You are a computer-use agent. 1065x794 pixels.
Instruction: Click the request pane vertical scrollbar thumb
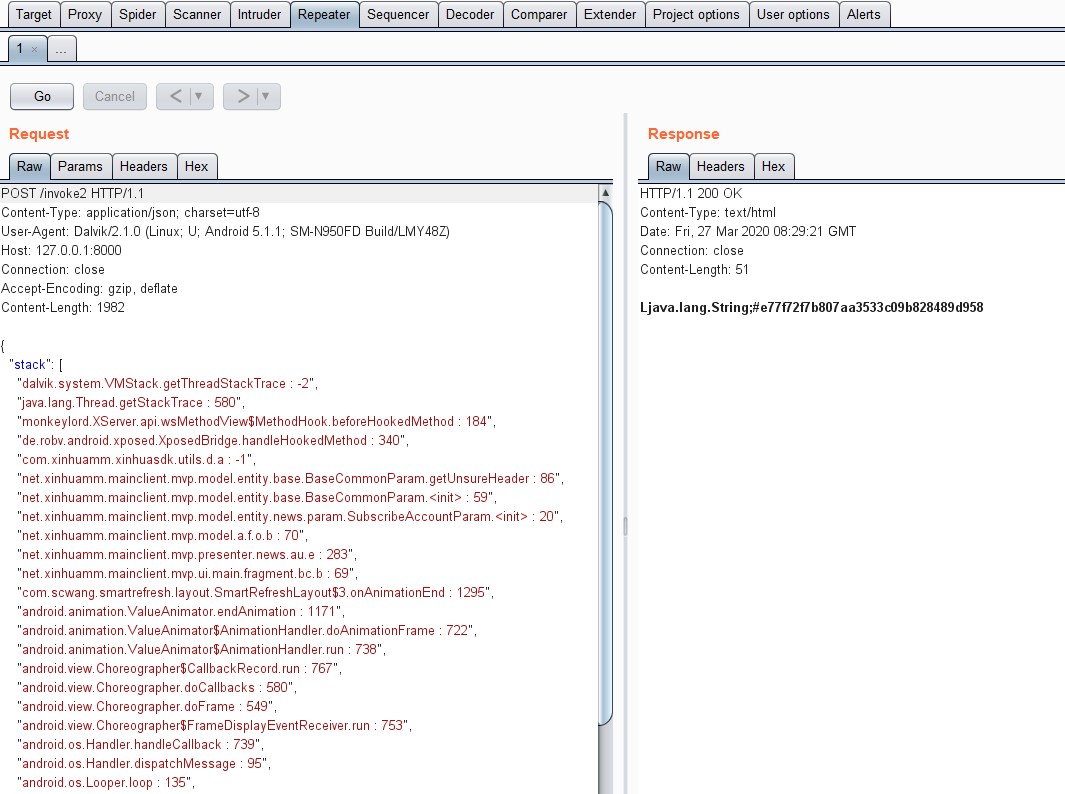tap(605, 463)
